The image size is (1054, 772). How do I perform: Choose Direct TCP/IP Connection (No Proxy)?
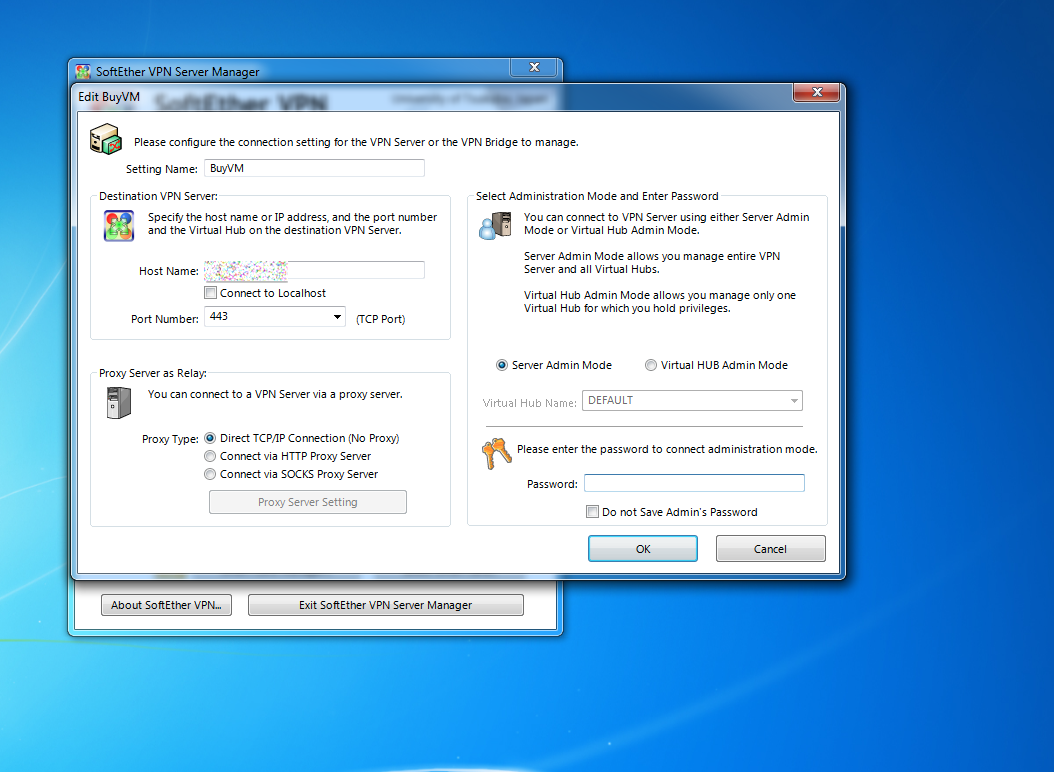click(210, 438)
